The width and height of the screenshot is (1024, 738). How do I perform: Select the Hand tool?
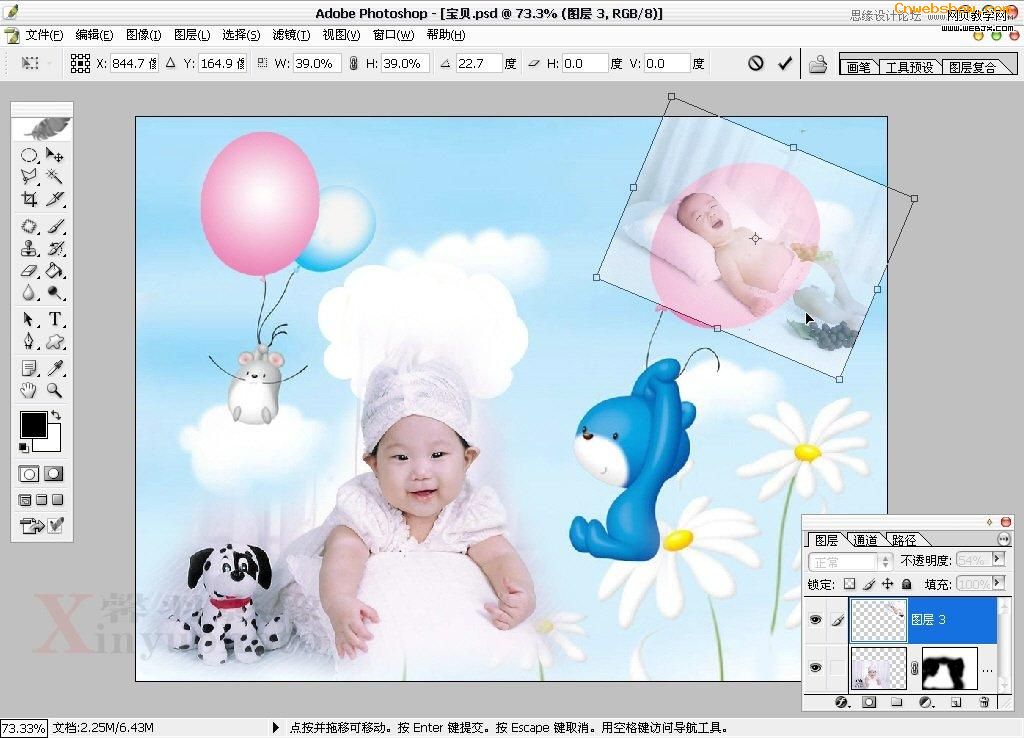pos(29,391)
